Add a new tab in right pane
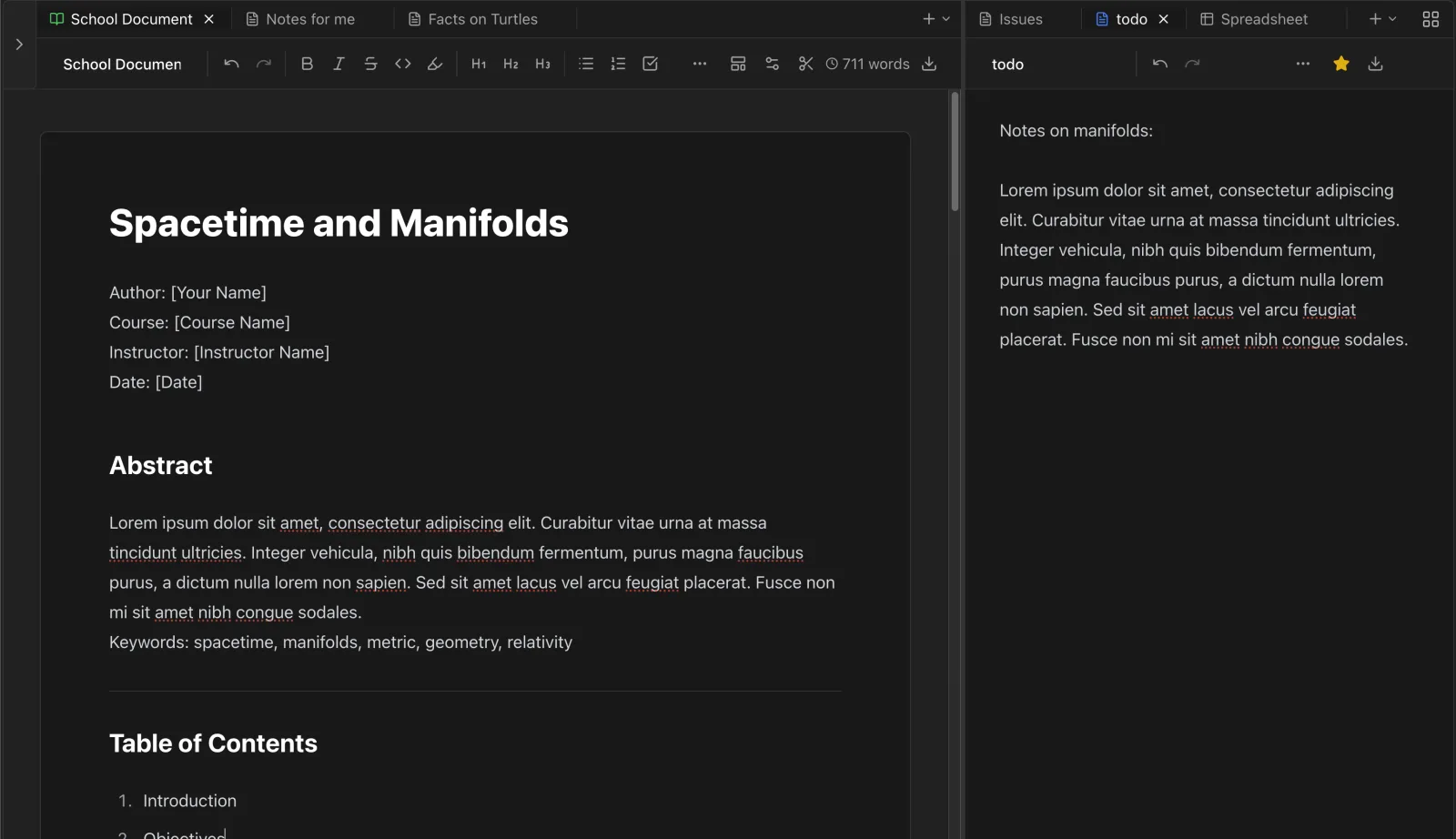 pos(1375,18)
